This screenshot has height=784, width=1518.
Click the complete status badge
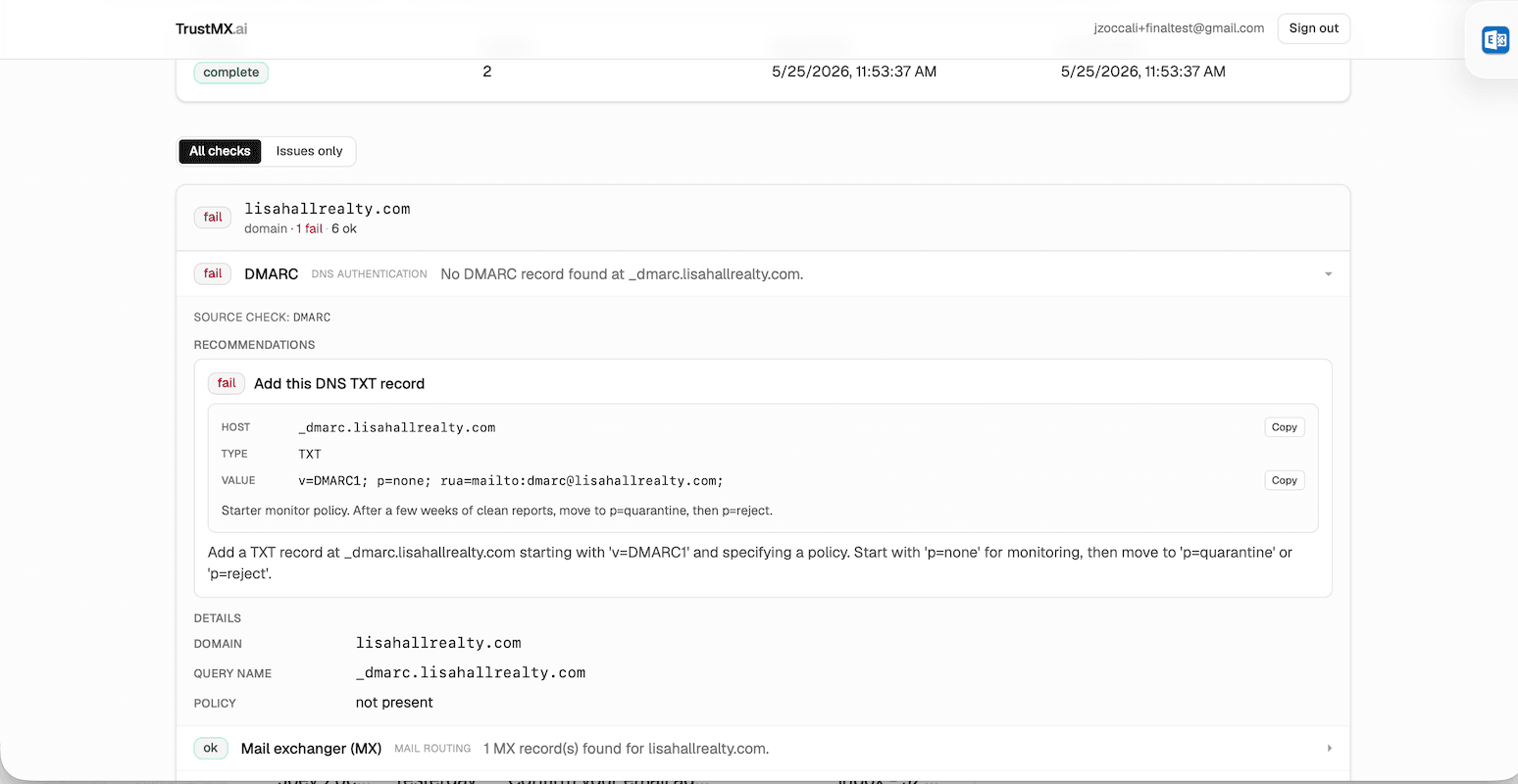(x=231, y=73)
